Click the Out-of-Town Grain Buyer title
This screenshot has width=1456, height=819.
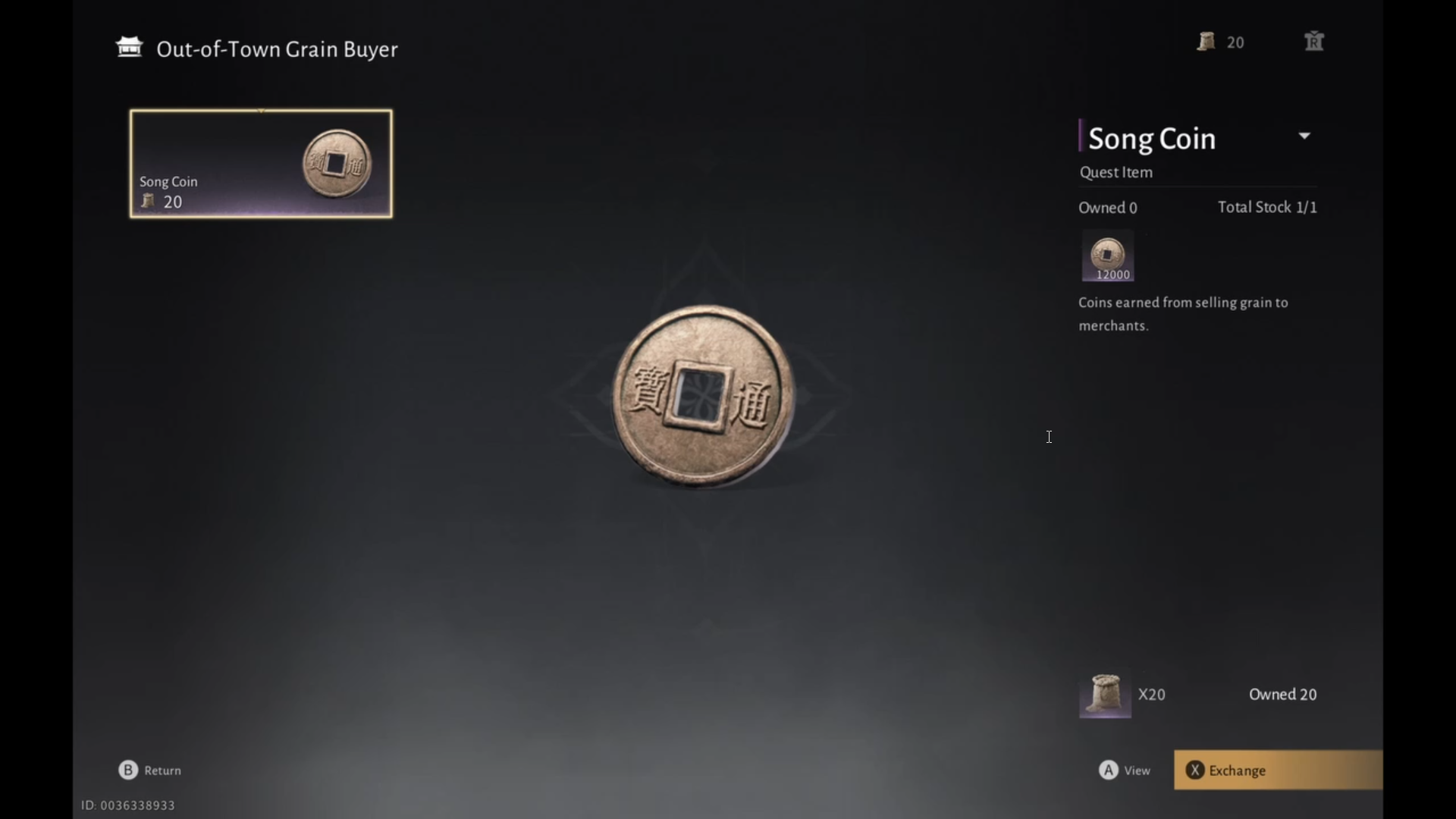tap(277, 49)
